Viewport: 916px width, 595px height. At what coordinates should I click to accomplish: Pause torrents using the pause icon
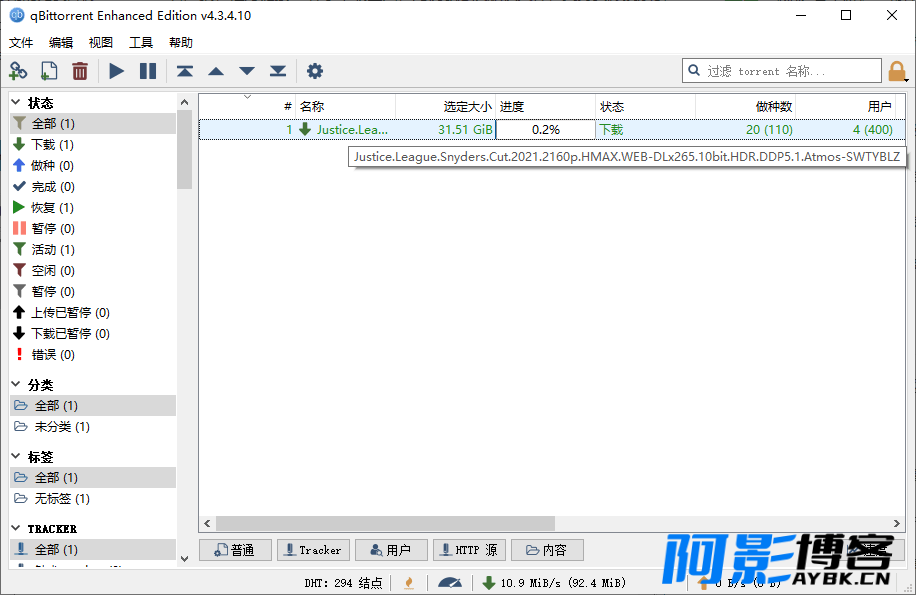[148, 71]
